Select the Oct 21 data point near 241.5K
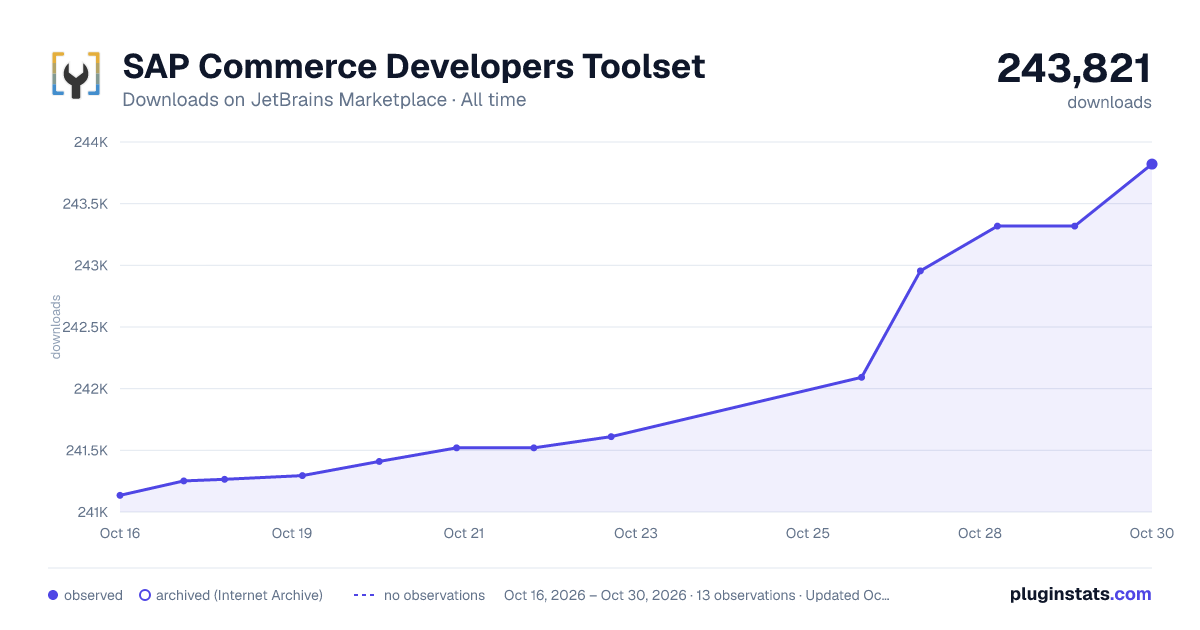The width and height of the screenshot is (1200, 630). point(456,448)
